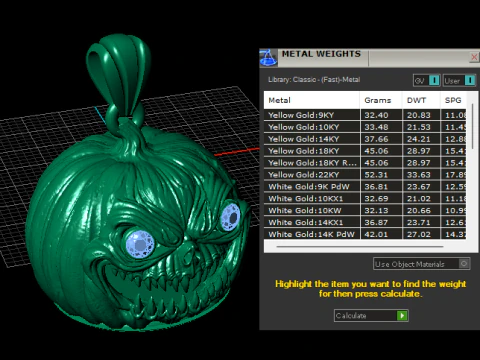Sort by the DWT column header
Viewport: 480px width, 360px height.
(421, 100)
